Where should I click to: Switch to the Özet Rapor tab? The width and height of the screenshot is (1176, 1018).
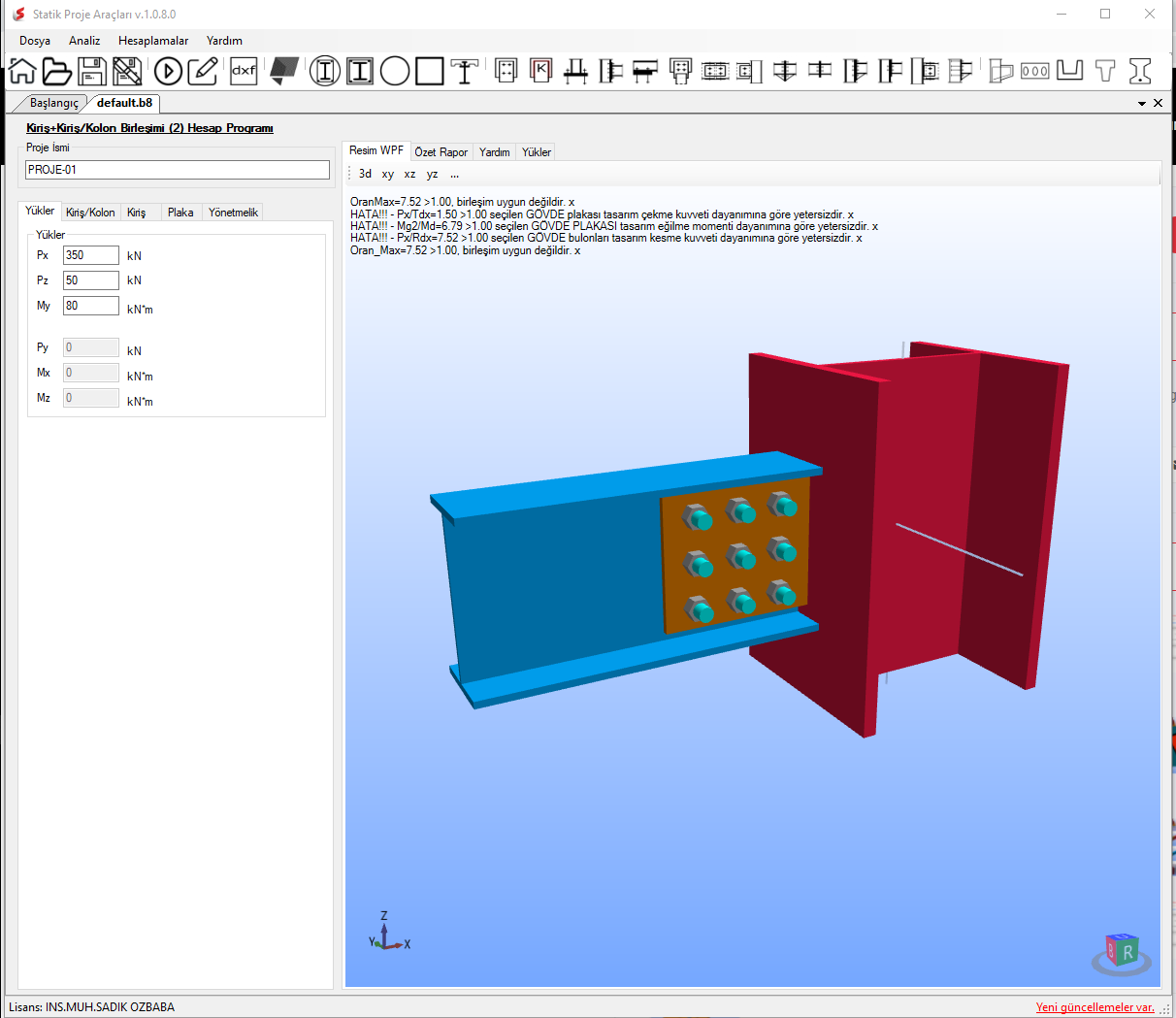(441, 152)
